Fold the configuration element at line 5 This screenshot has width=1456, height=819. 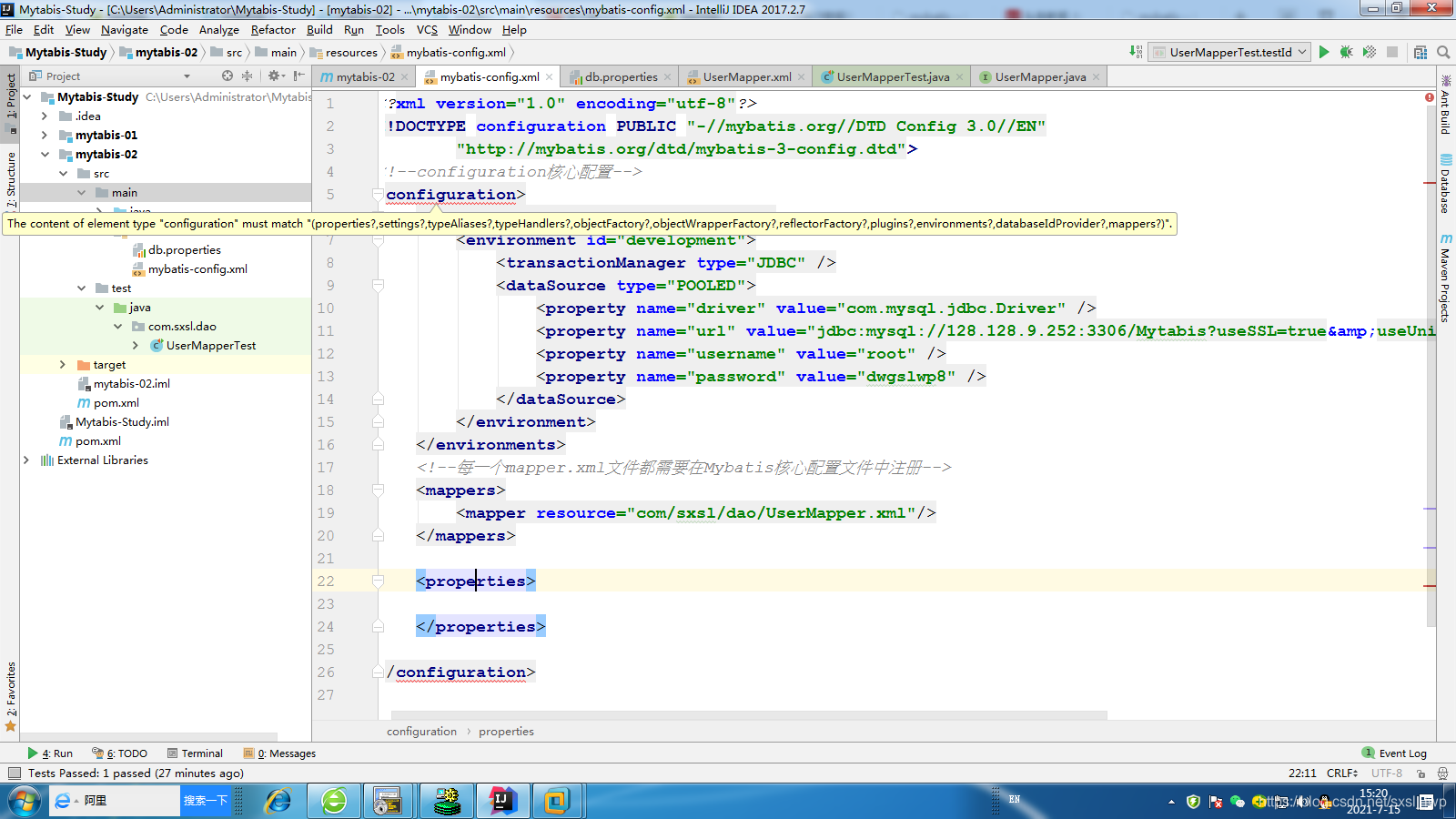pos(378,195)
